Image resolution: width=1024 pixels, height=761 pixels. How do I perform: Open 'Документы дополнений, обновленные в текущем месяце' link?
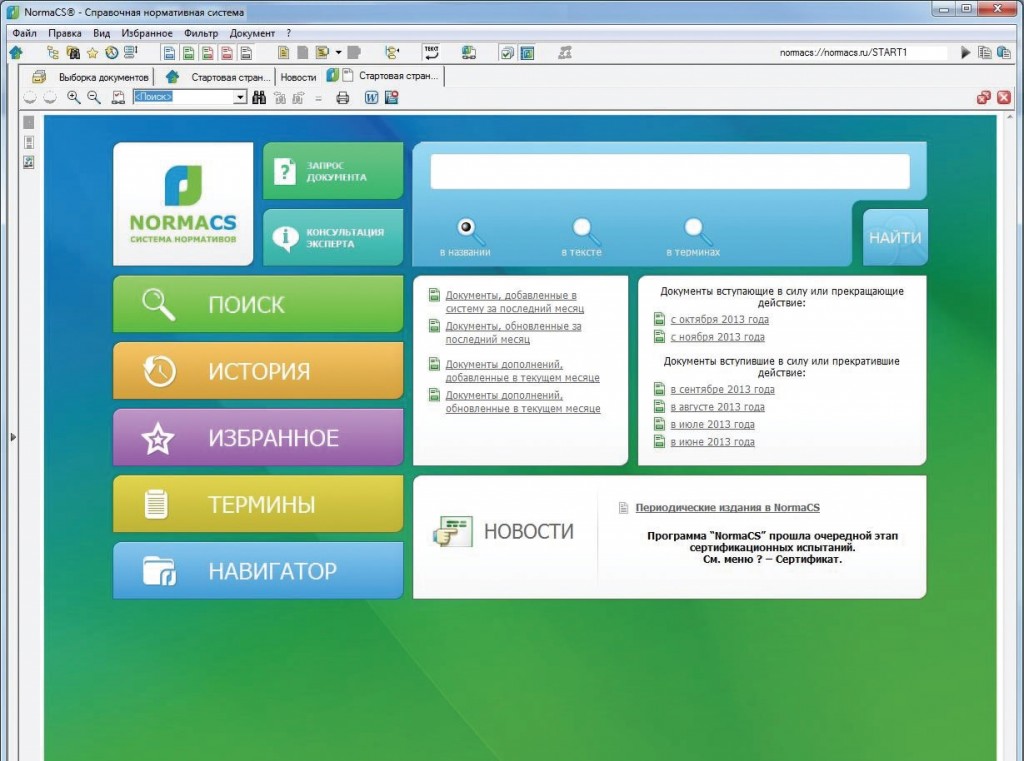click(x=523, y=402)
